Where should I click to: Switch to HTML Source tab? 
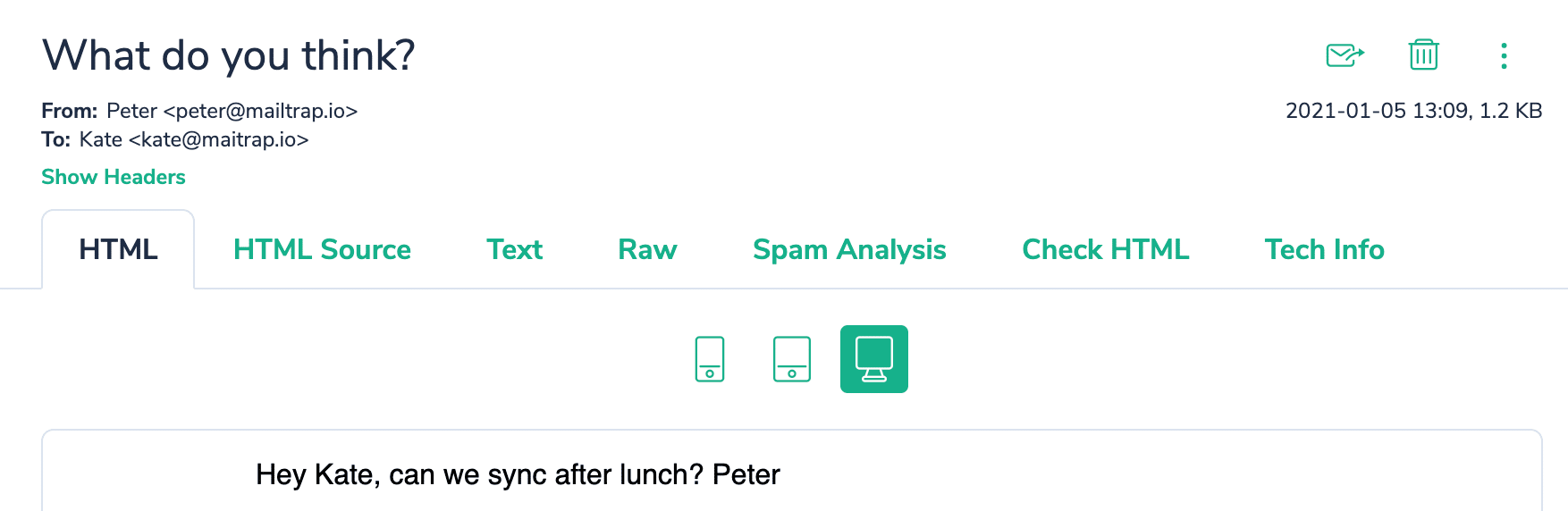[322, 249]
